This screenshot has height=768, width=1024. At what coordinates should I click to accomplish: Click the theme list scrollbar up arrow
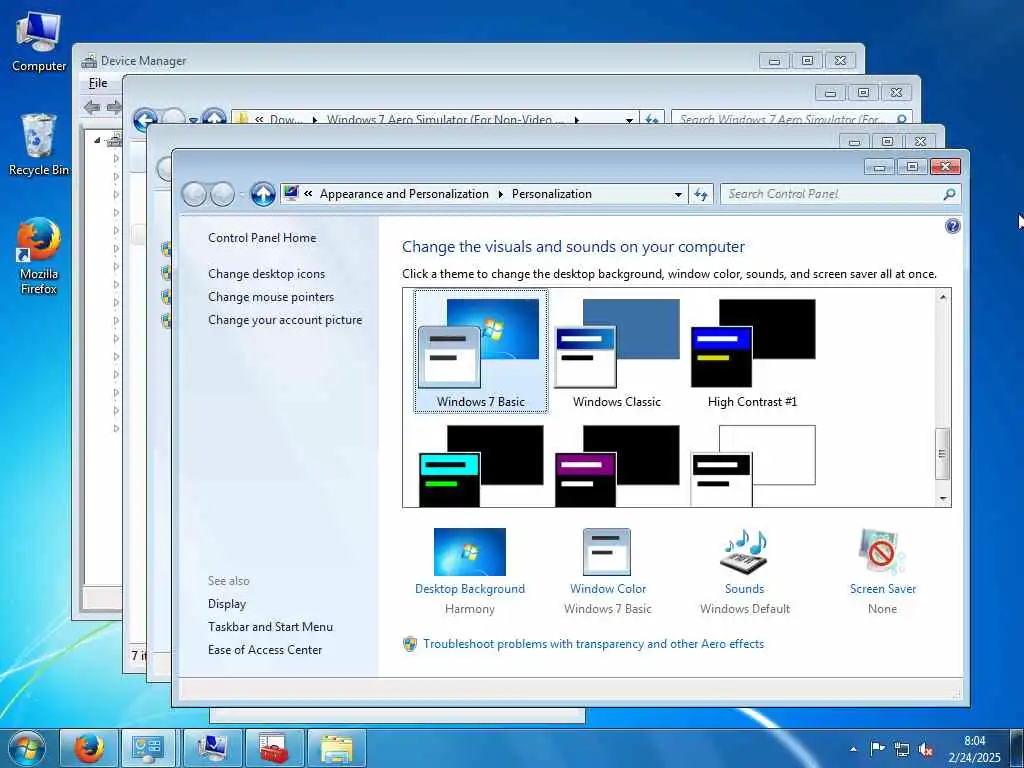942,296
